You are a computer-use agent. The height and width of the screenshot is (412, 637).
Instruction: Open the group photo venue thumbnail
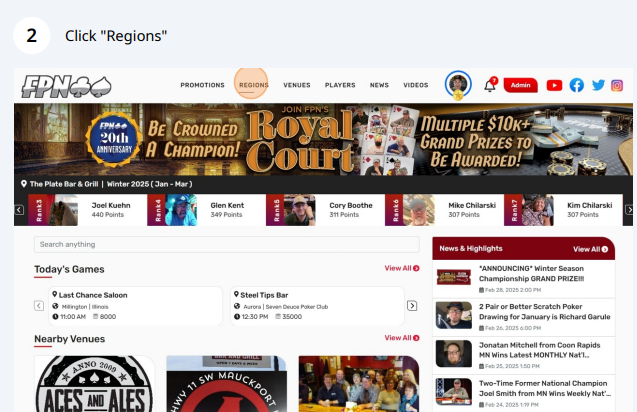click(359, 384)
